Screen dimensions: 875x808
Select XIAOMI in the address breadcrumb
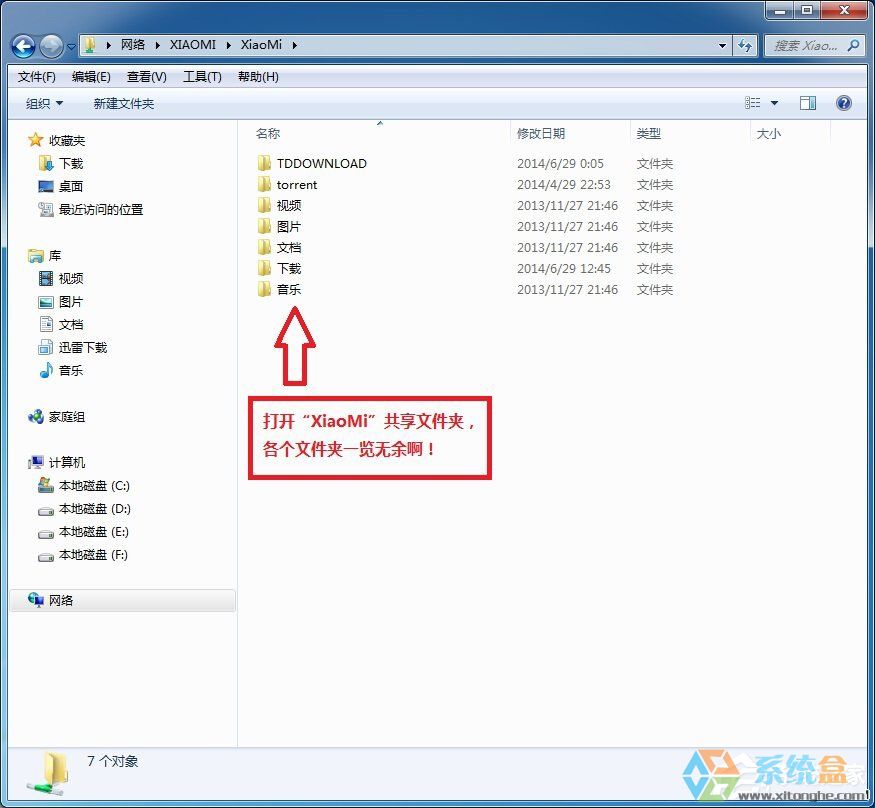pyautogui.click(x=193, y=45)
